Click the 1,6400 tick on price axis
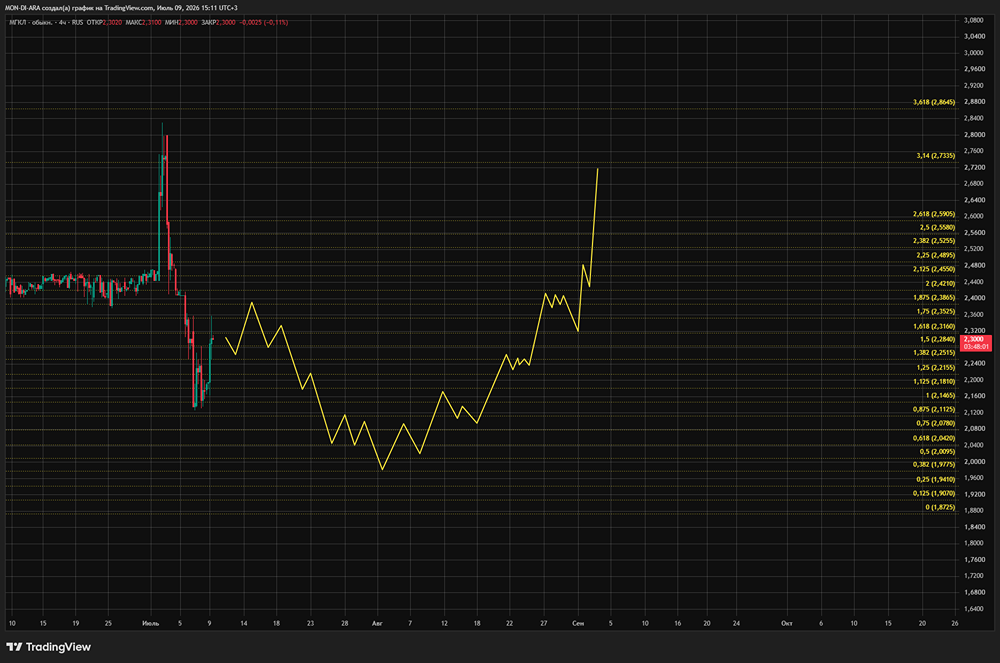The height and width of the screenshot is (663, 1000). pos(973,609)
